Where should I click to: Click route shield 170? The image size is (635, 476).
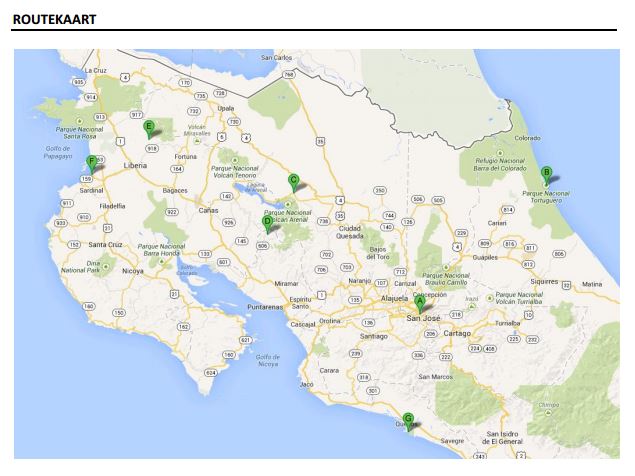pyautogui.click(x=185, y=83)
